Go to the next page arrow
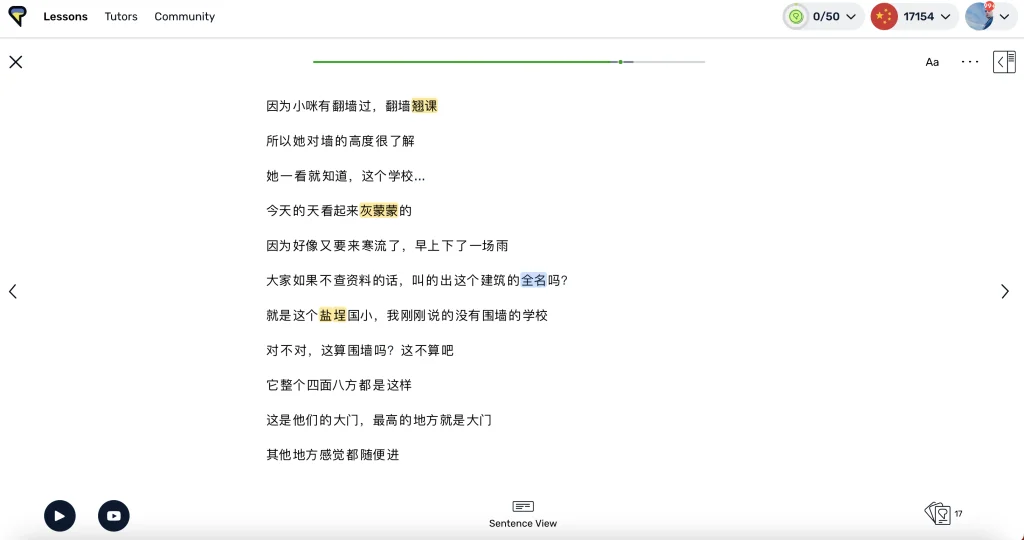The image size is (1024, 540). (1005, 291)
